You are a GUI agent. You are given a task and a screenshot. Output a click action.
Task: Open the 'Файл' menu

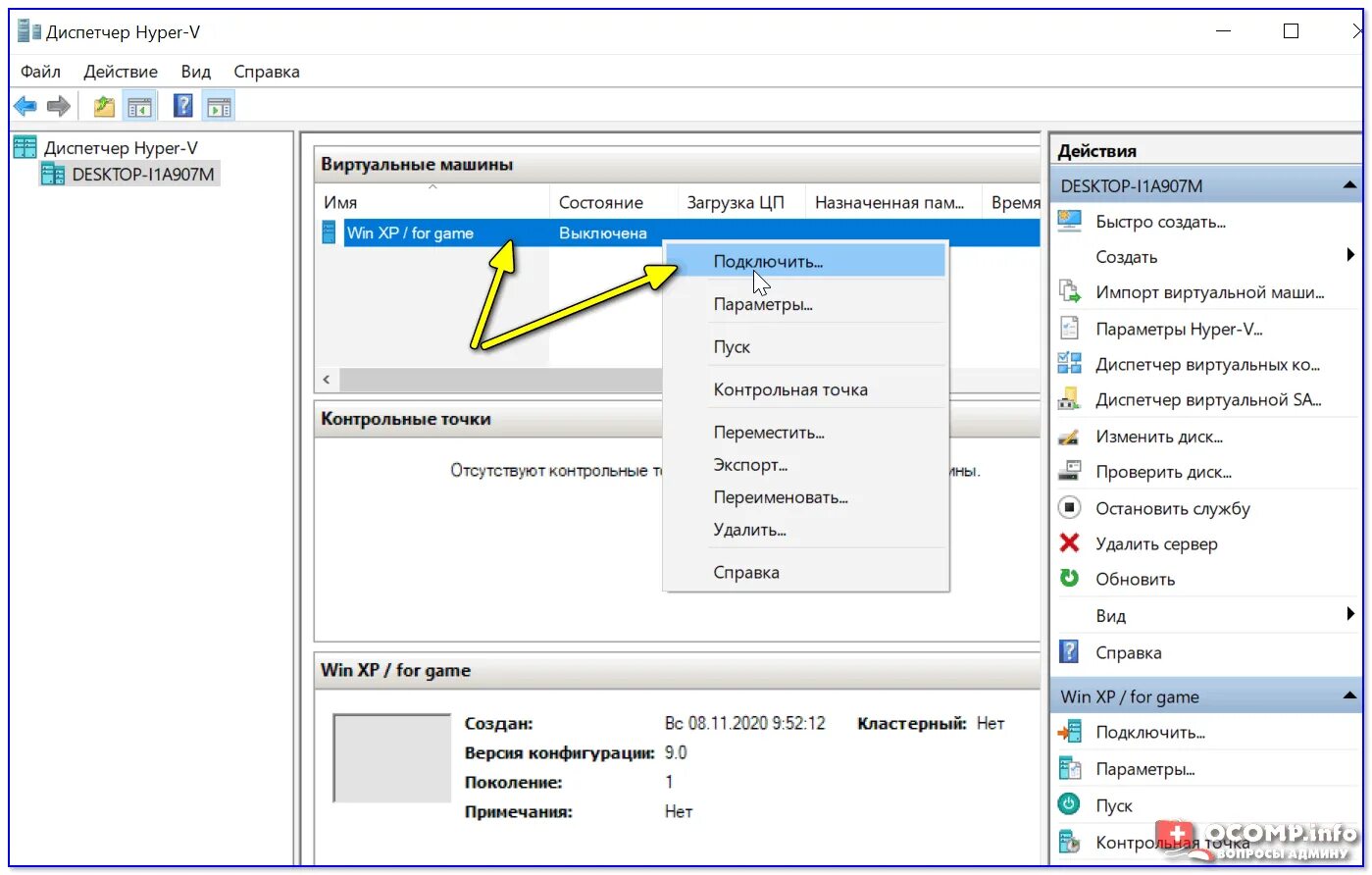[40, 72]
